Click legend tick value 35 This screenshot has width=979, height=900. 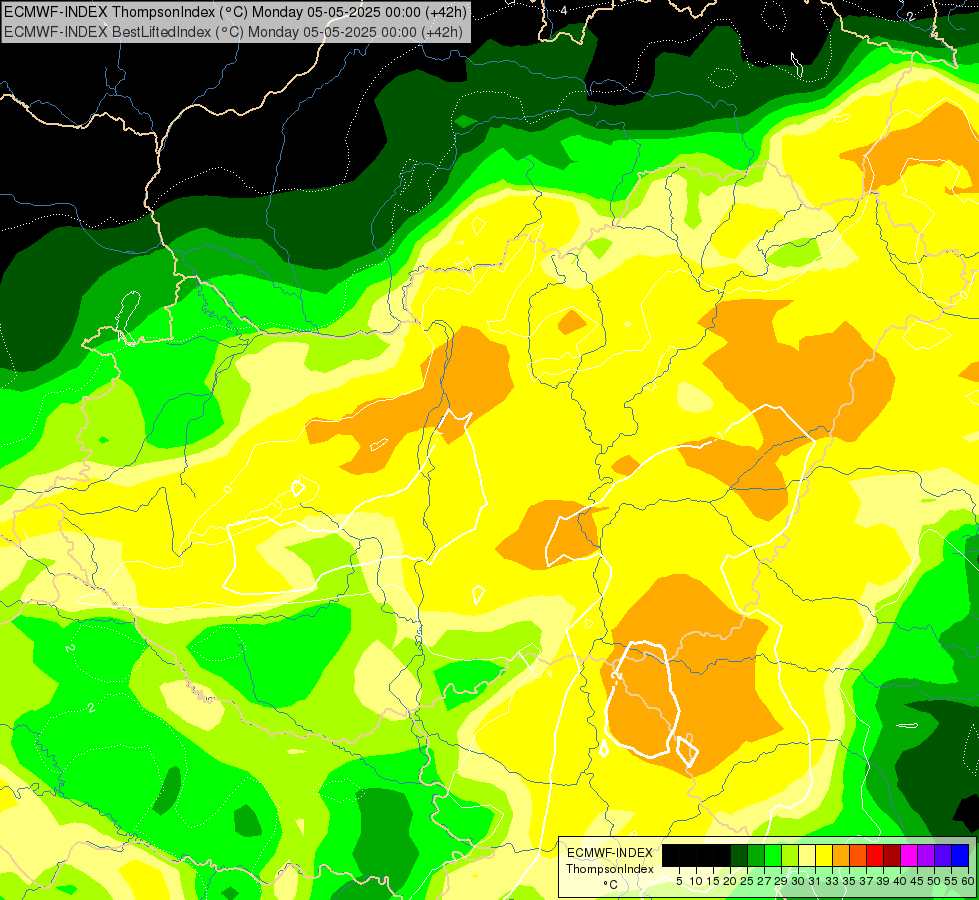[849, 881]
